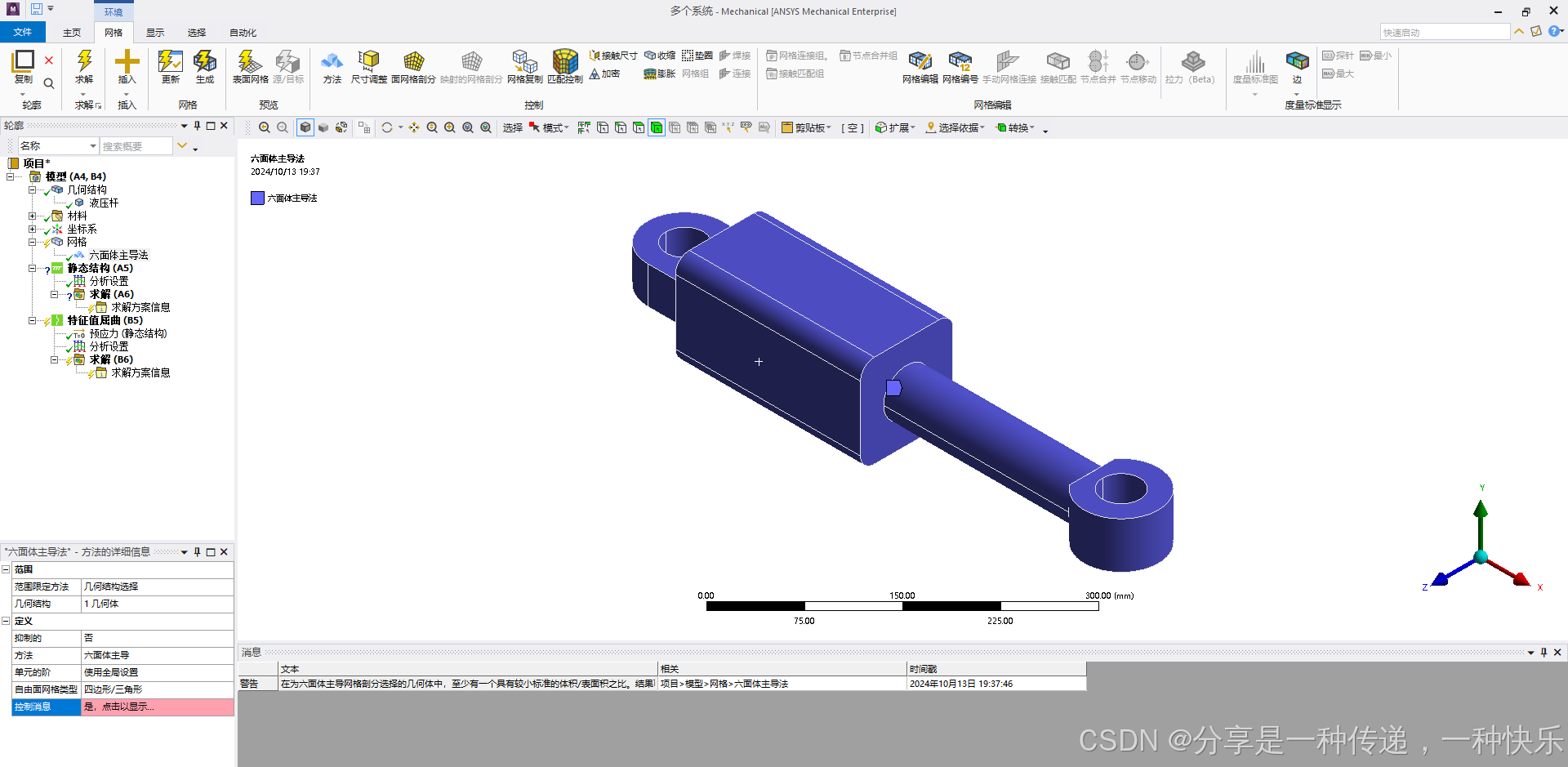Viewport: 1568px width, 767px height.
Task: Click the 边 (Edges) display icon
Action: (1297, 61)
